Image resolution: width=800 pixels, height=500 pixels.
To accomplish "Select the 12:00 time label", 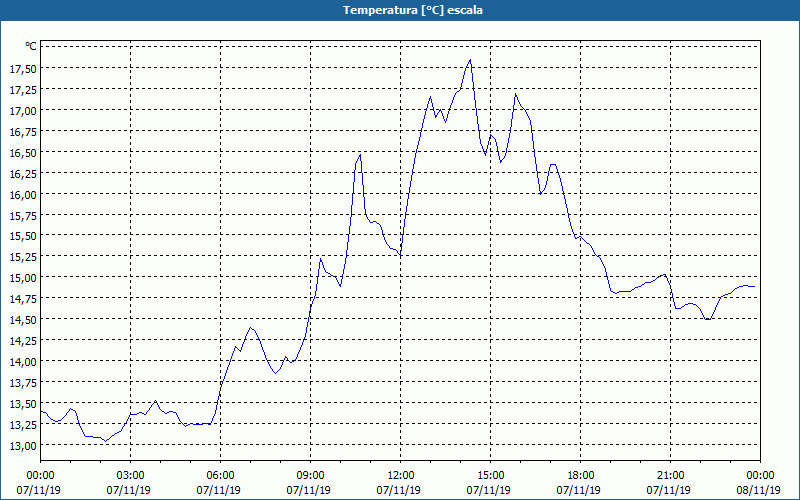I will [401, 476].
